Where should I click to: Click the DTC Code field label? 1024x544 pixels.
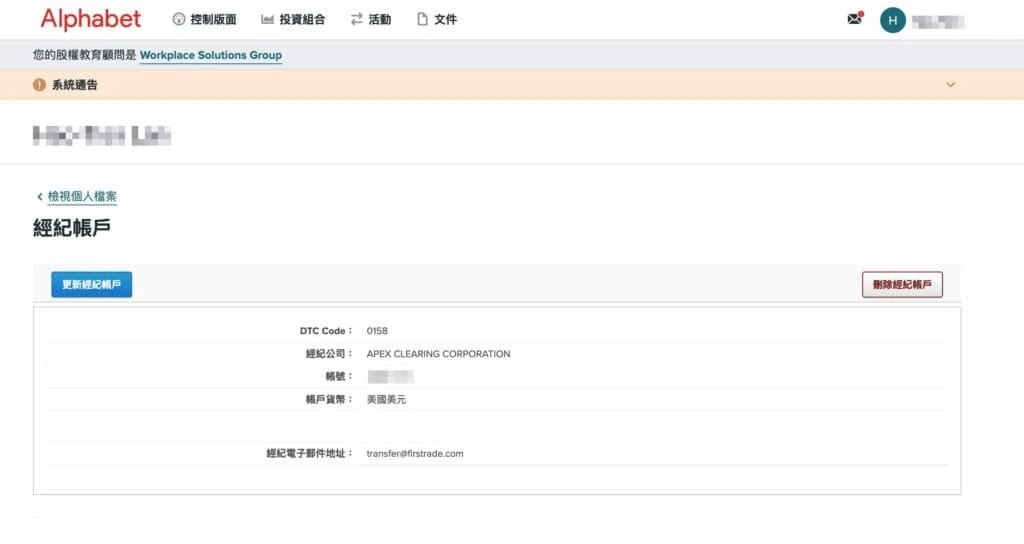326,331
